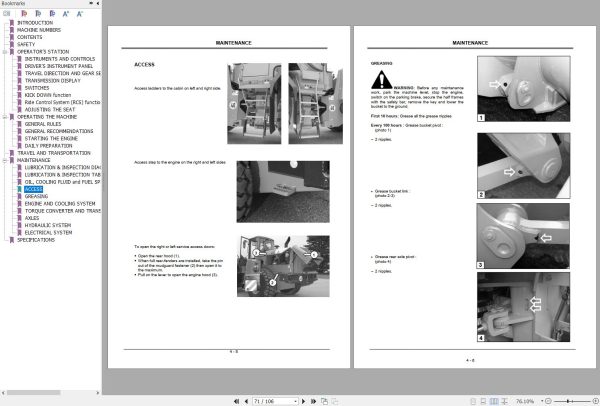Select the STARTING THE ENGINE bookmark
Screen dimensions: 600x406
coord(51,139)
